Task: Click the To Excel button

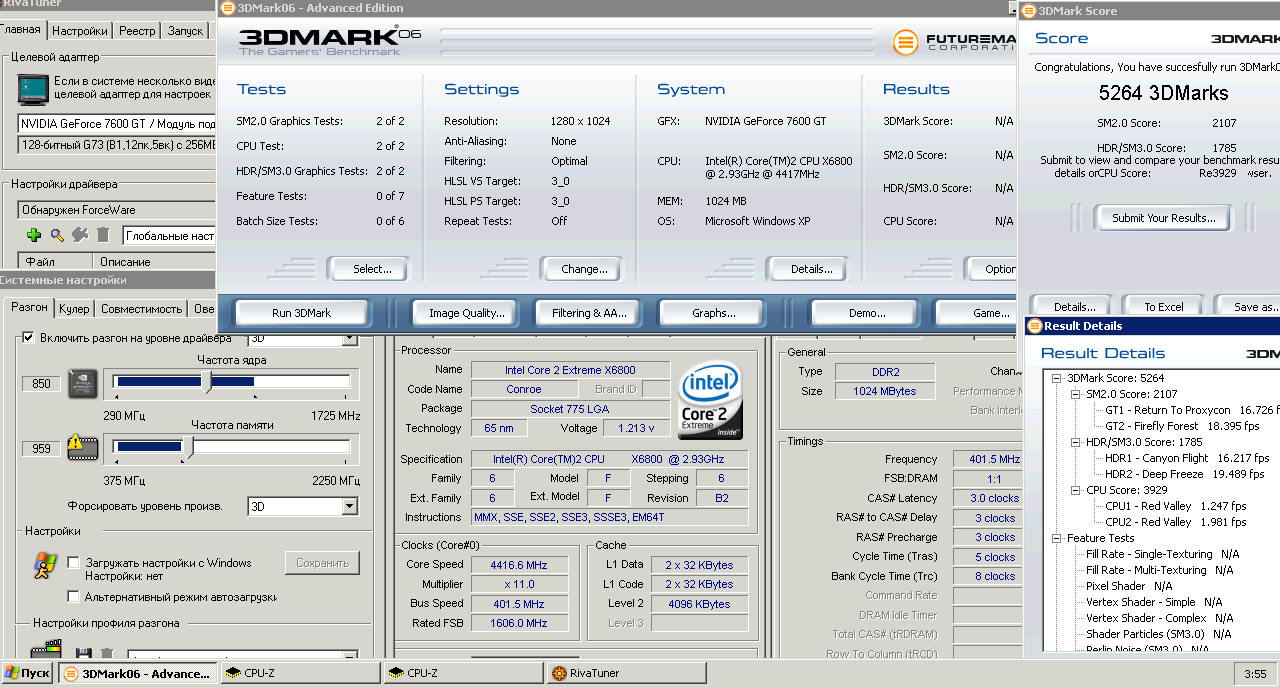Action: tap(1164, 307)
